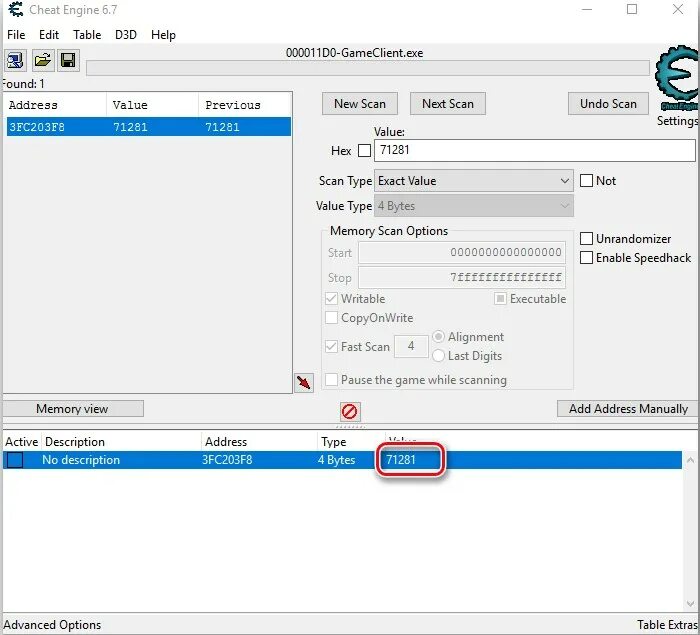Open the Edit menu
This screenshot has width=700, height=635.
(49, 35)
